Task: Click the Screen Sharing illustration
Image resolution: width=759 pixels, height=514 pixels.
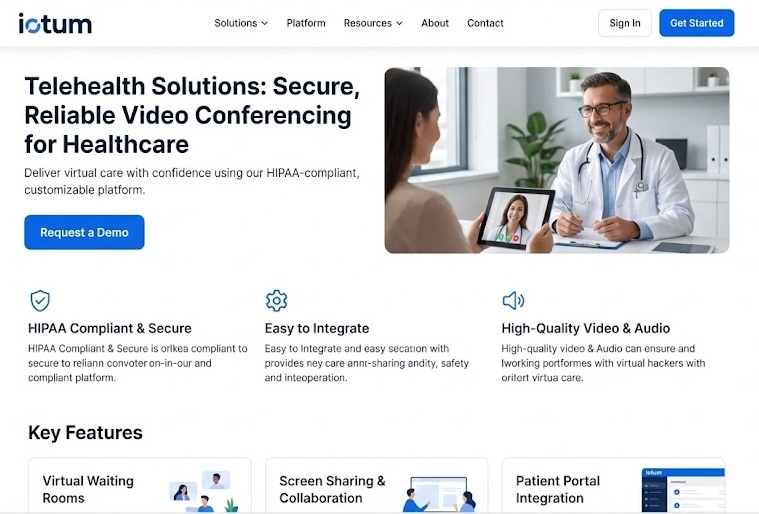Action: tap(440, 494)
